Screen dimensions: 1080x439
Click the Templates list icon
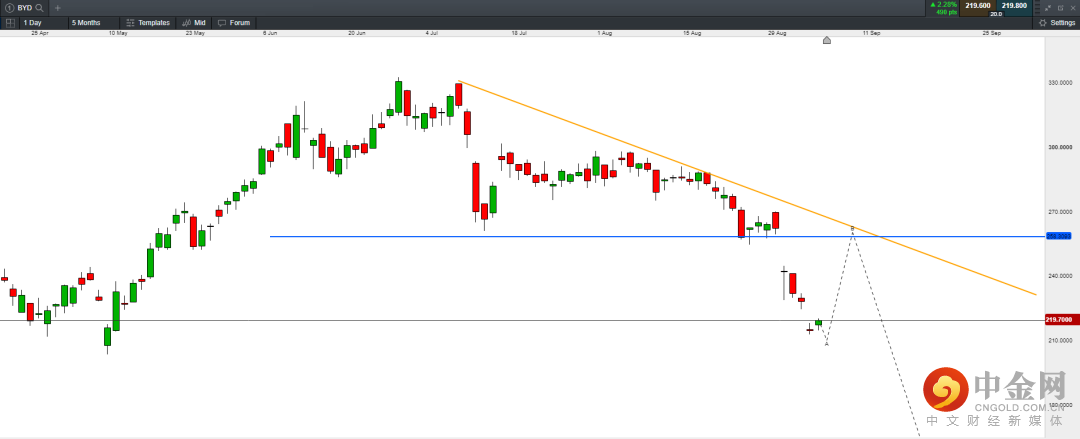130,22
